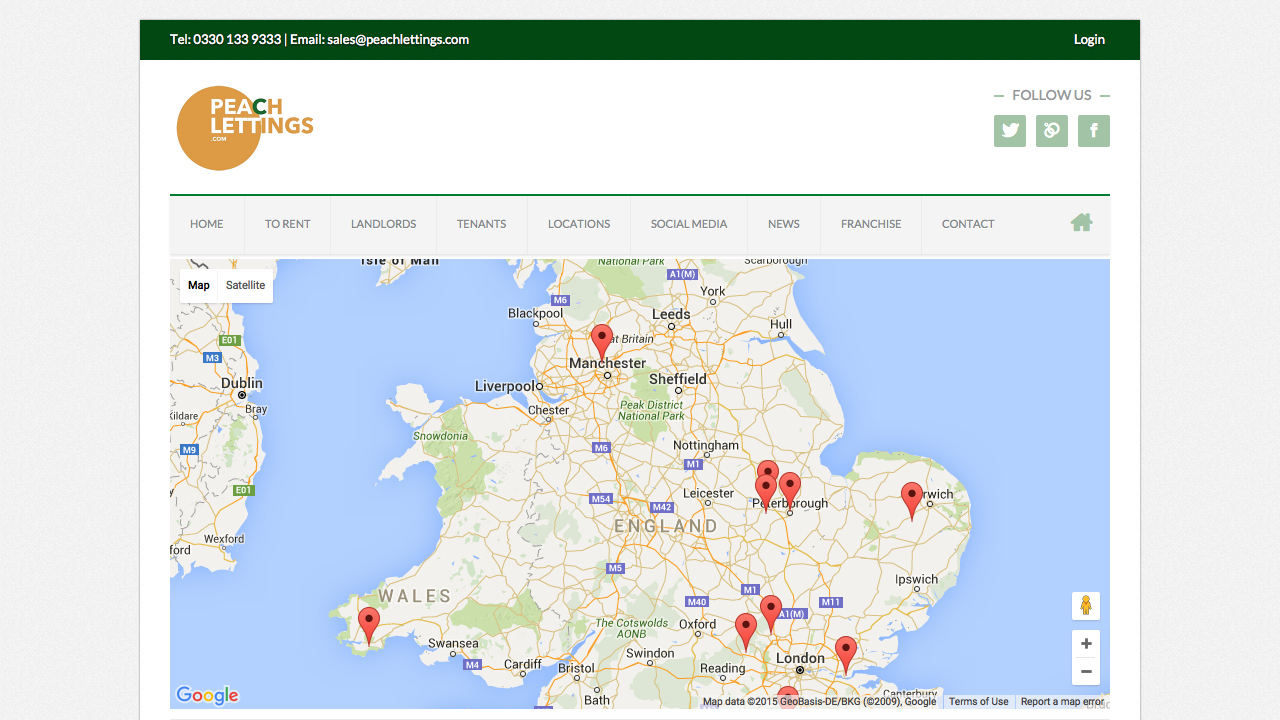
Task: Open the Contact menu item
Action: tap(968, 224)
